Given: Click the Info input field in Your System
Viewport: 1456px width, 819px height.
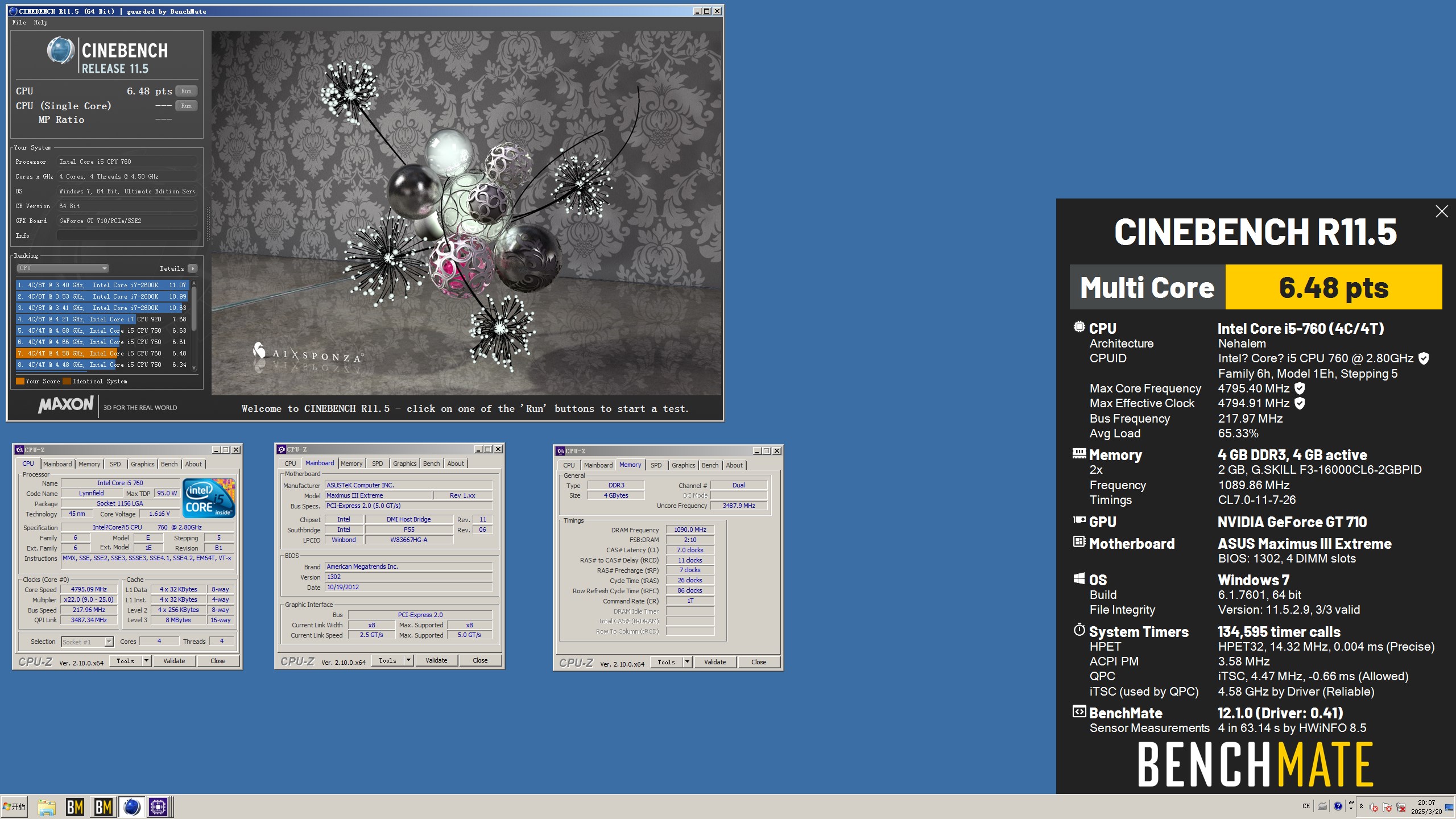Looking at the screenshot, I should 127,235.
